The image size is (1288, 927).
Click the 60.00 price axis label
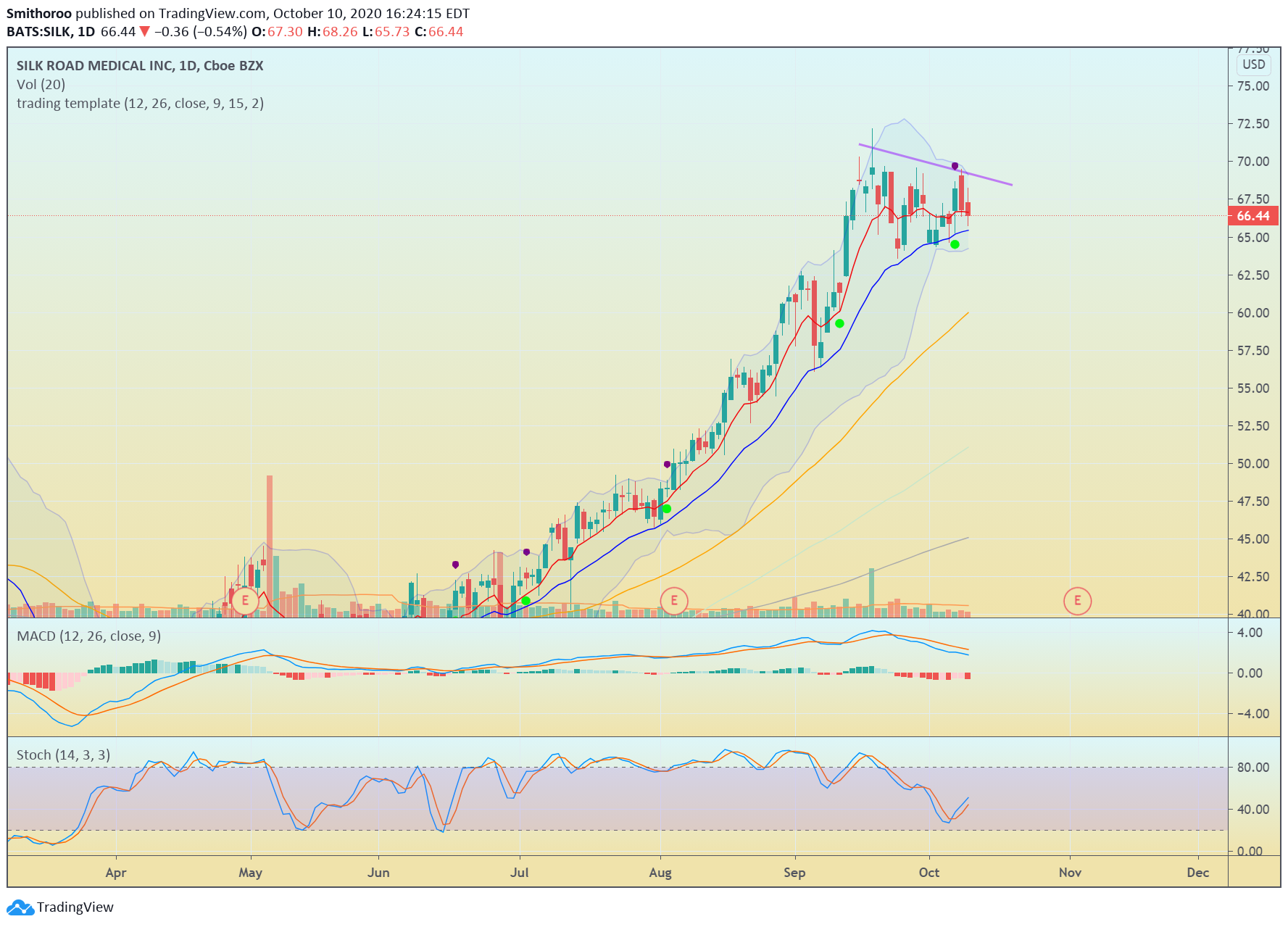[1253, 313]
